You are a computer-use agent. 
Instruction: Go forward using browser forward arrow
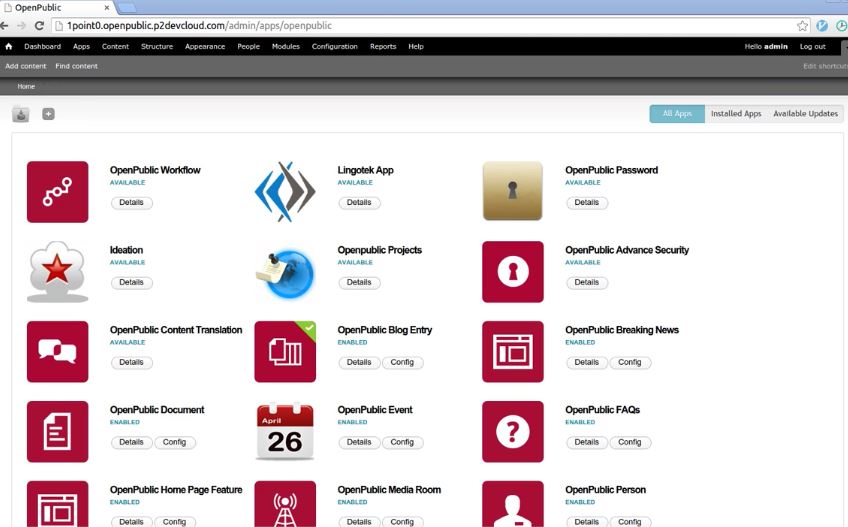click(x=21, y=25)
